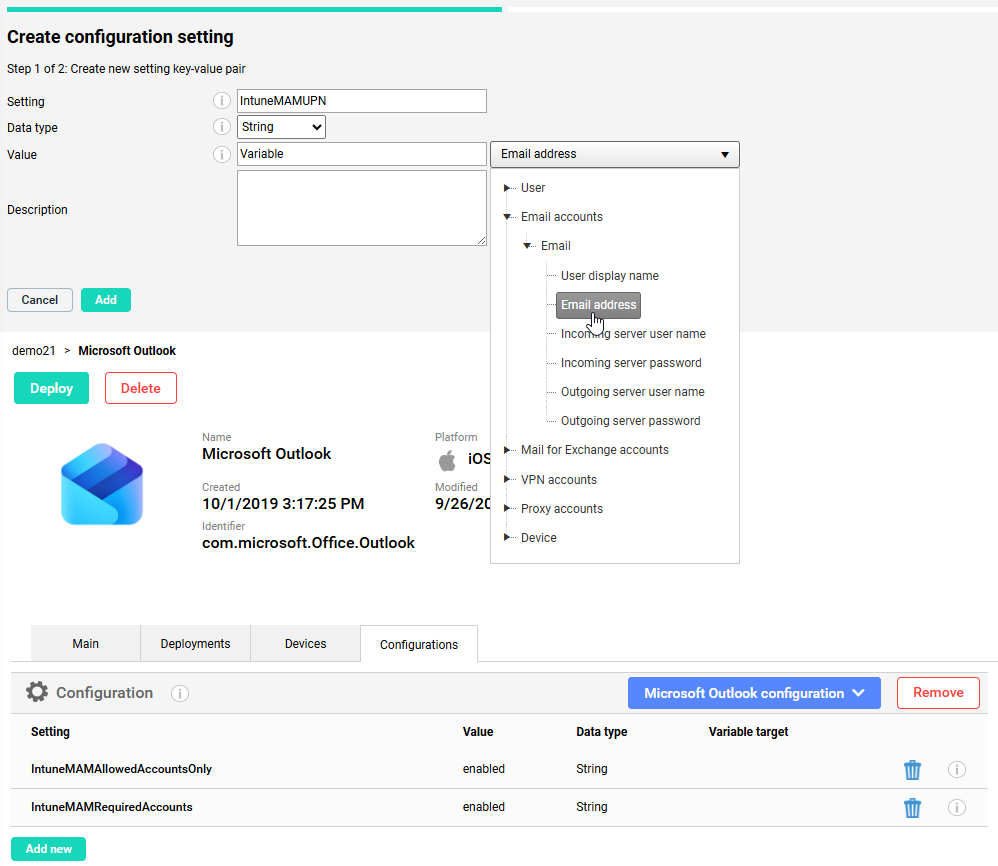Screen dimensions: 998x866
Task: Click the Microsoft Outlook breadcrumb text
Action: point(127,351)
